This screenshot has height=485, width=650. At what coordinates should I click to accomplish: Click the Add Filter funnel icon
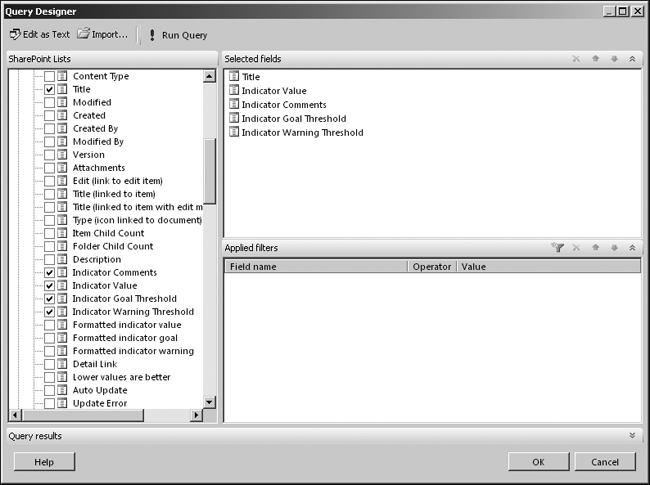558,247
